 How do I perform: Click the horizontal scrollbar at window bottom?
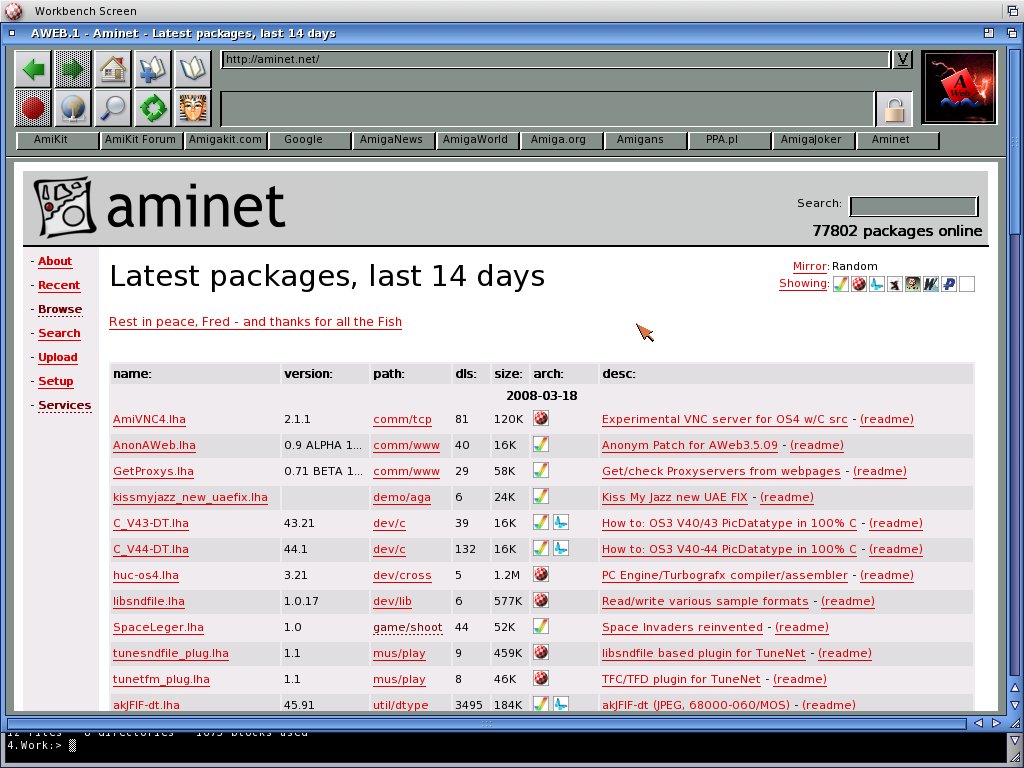tap(487, 723)
